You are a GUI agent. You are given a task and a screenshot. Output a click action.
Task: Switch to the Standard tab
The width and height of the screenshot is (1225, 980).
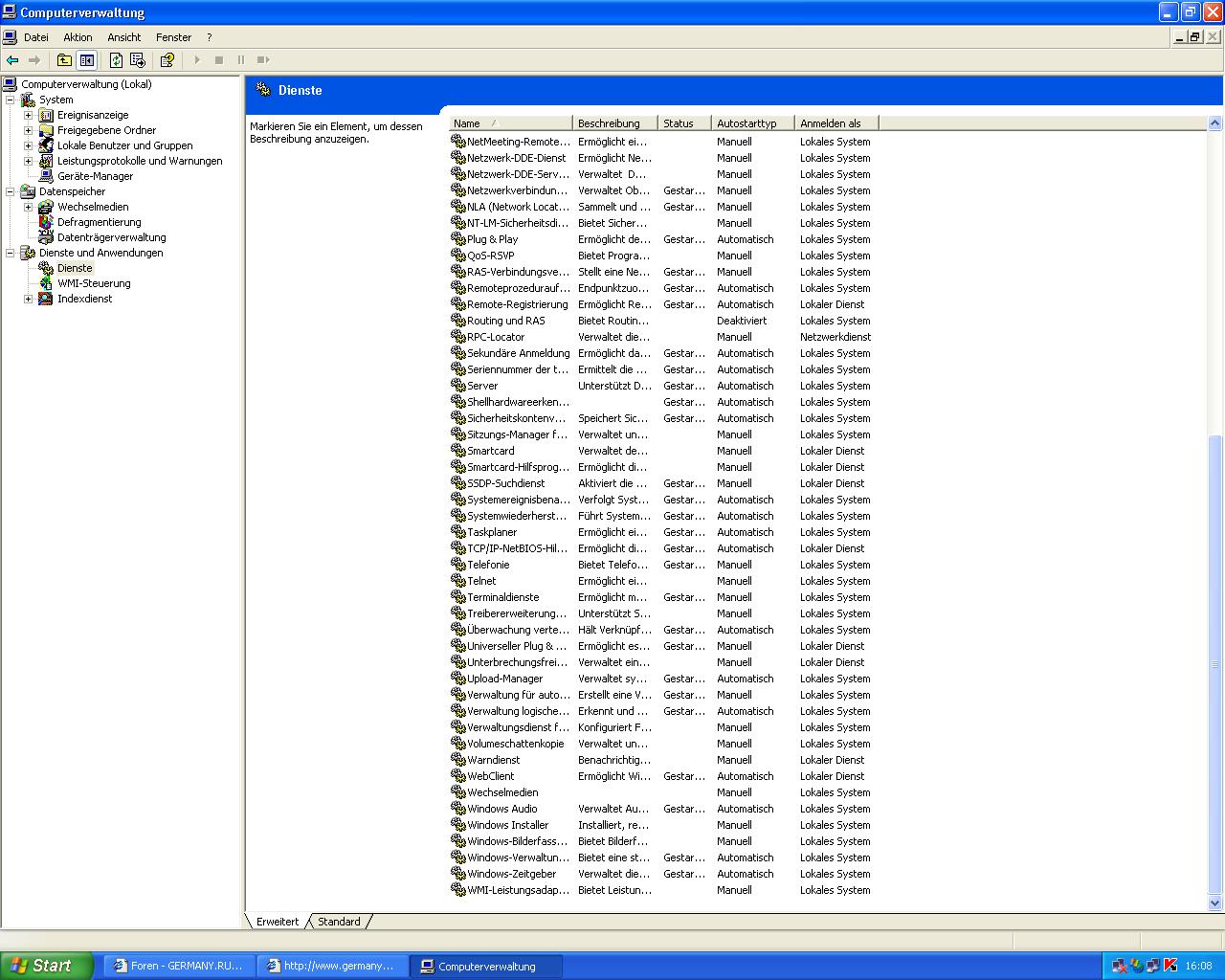tap(339, 922)
